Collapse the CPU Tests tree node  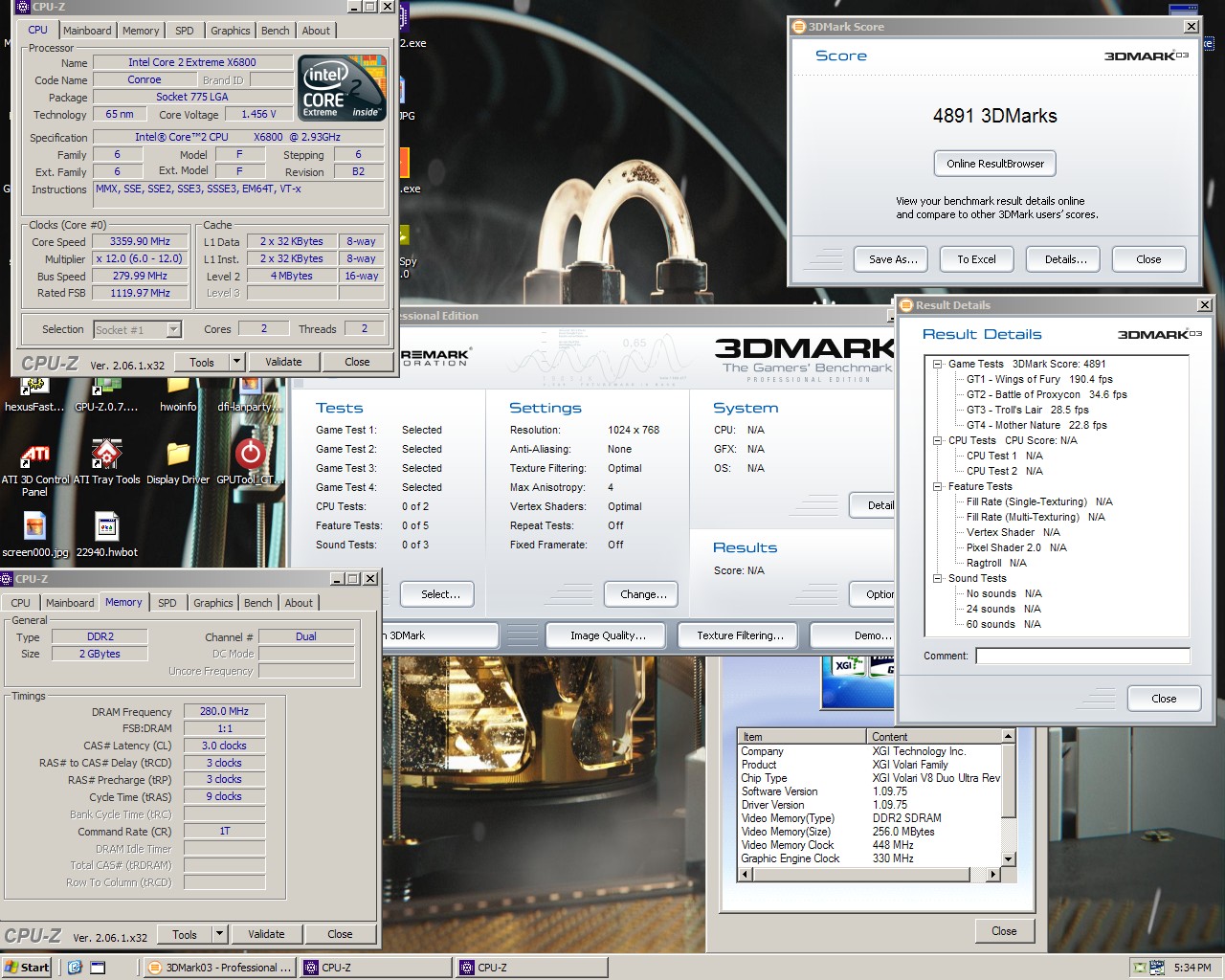coord(938,440)
